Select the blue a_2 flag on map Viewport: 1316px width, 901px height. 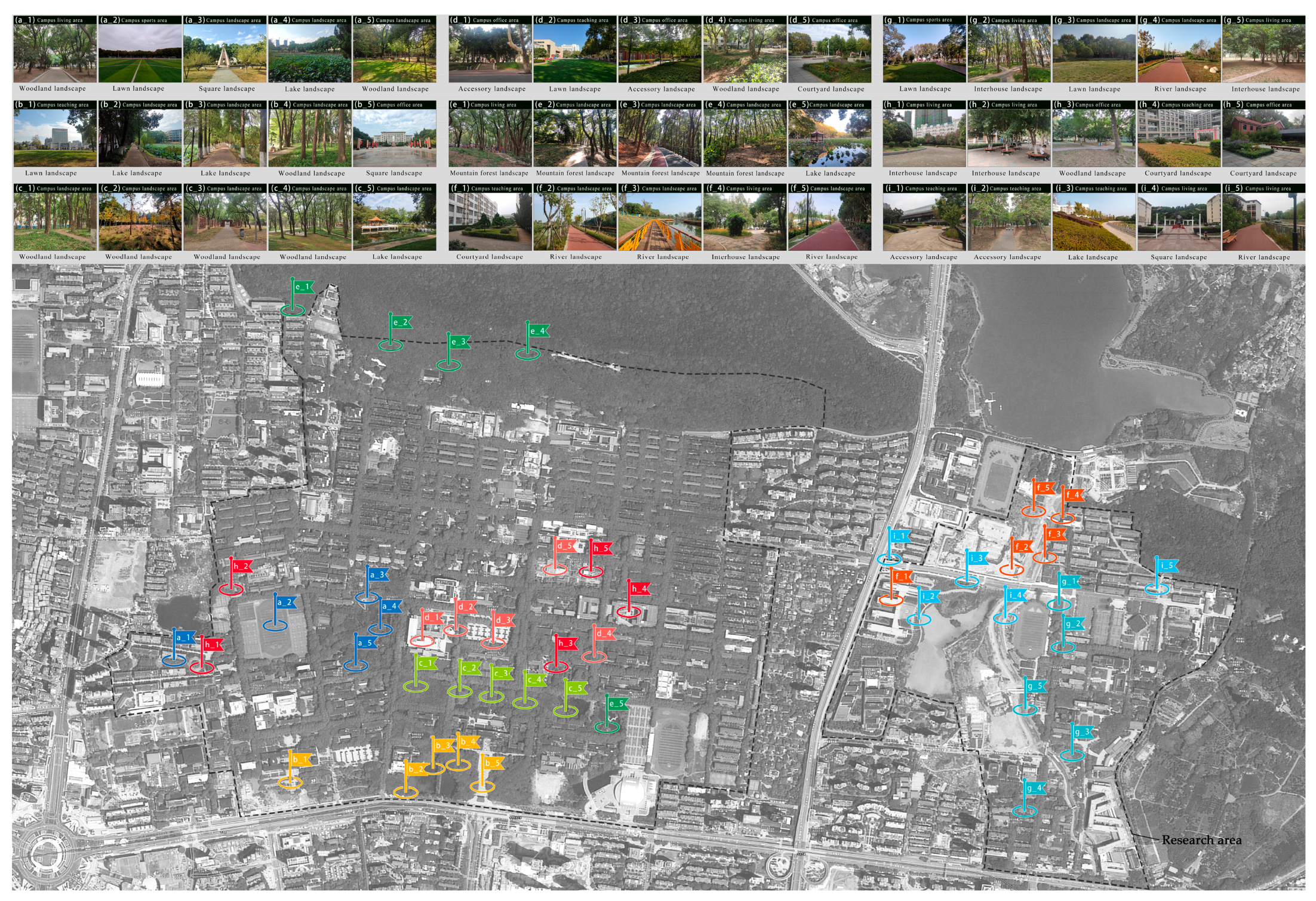(x=285, y=602)
